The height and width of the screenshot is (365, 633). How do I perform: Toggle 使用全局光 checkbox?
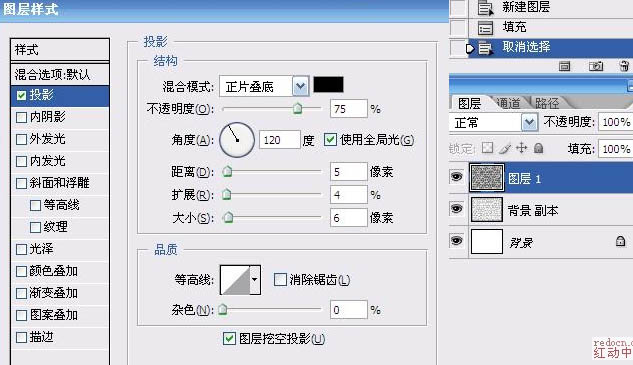(330, 140)
